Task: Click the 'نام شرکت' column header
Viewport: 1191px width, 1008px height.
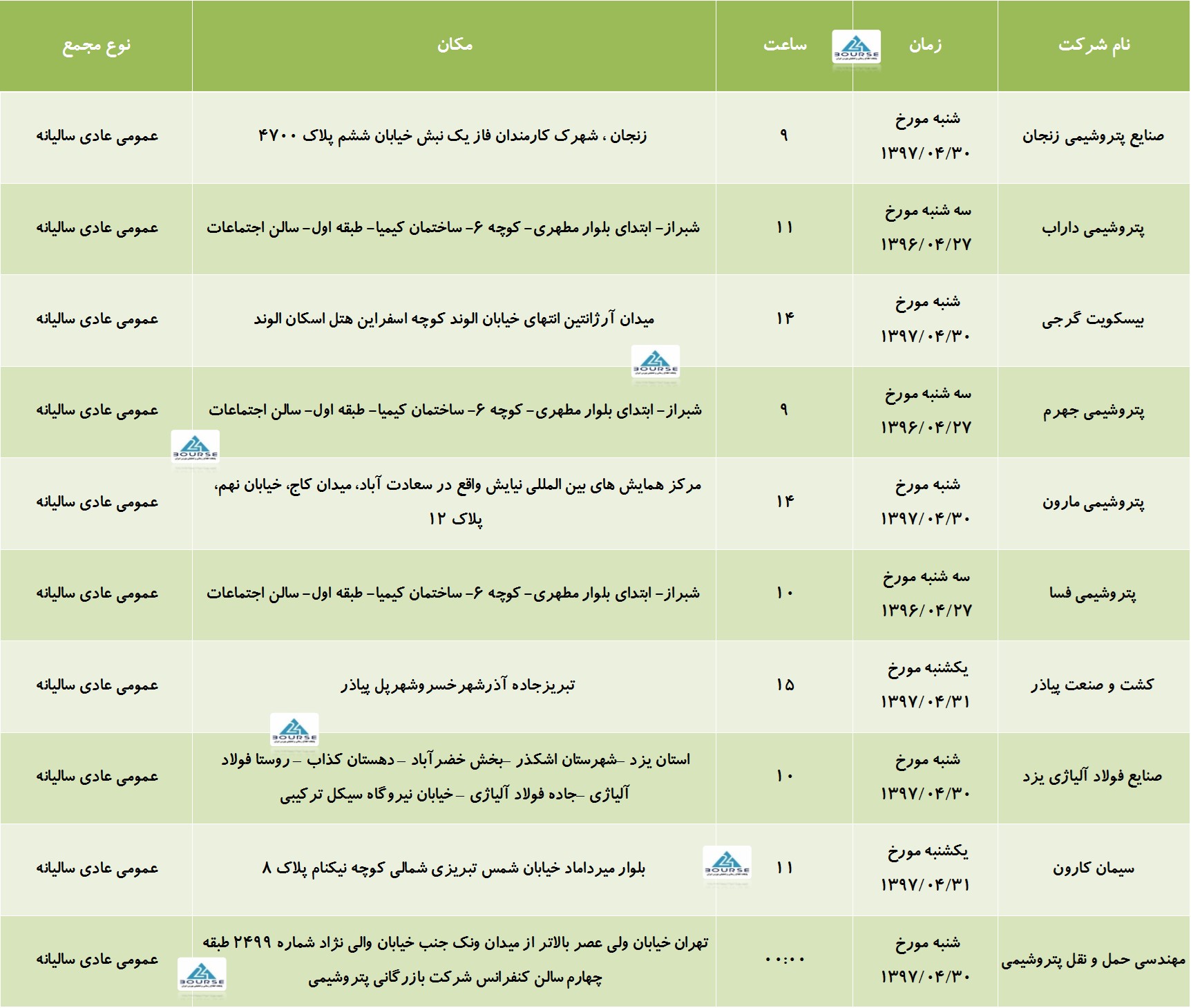Action: coord(1094,45)
